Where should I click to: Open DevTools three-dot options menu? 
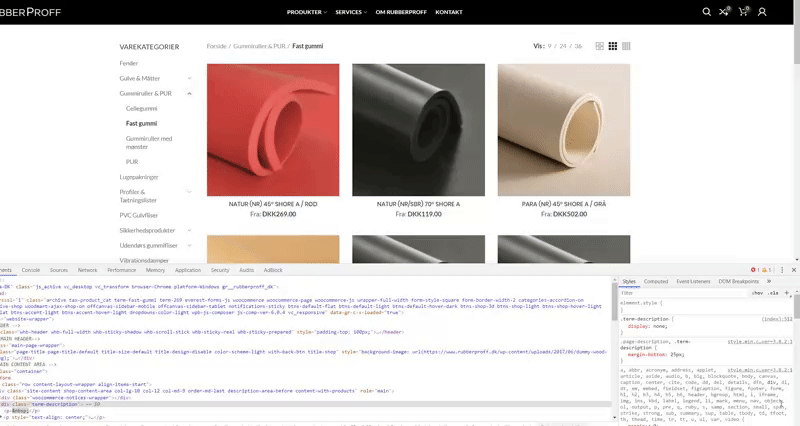[782, 270]
